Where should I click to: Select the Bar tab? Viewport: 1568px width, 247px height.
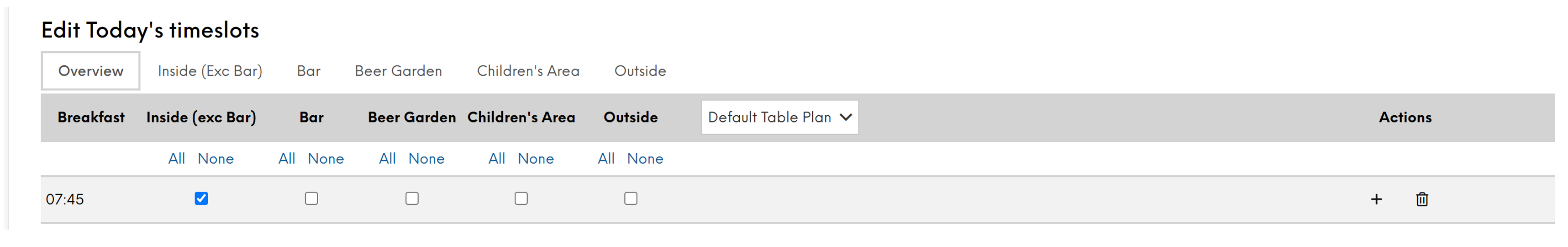(x=309, y=71)
